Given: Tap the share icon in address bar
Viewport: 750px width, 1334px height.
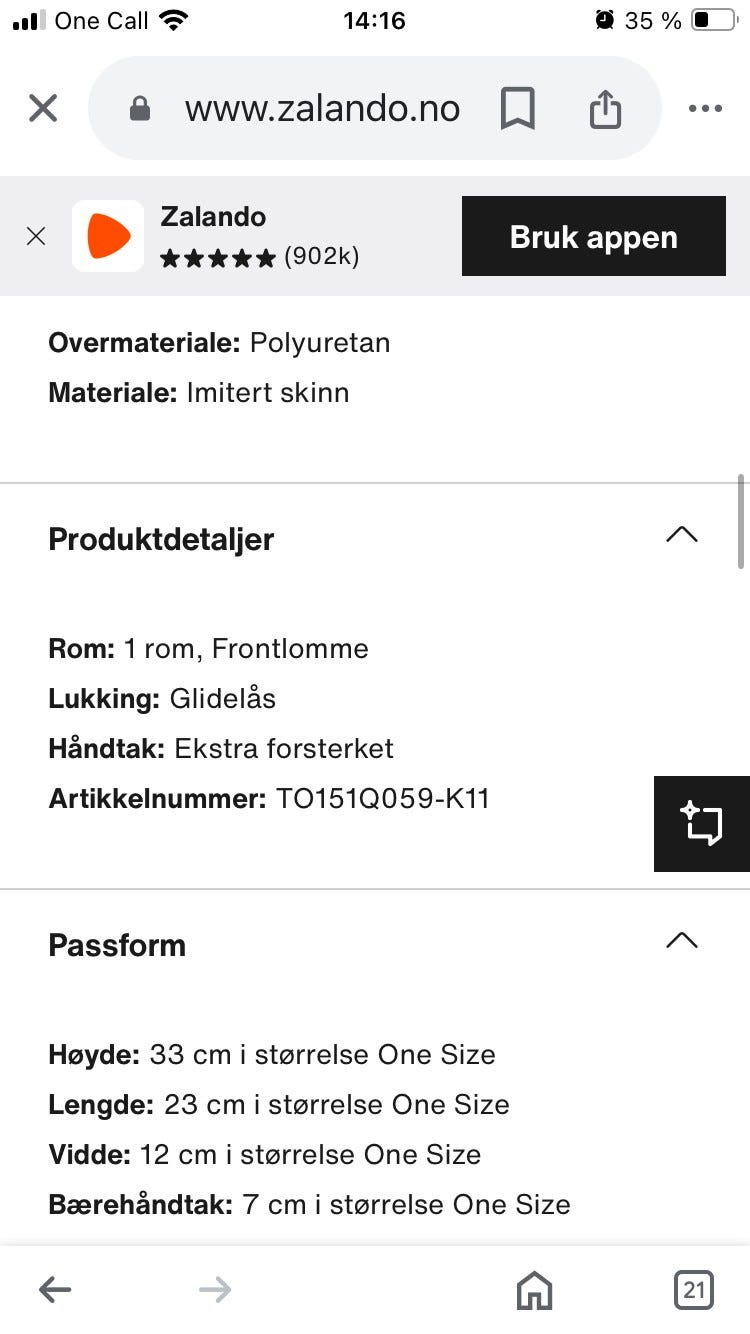Looking at the screenshot, I should tap(605, 108).
